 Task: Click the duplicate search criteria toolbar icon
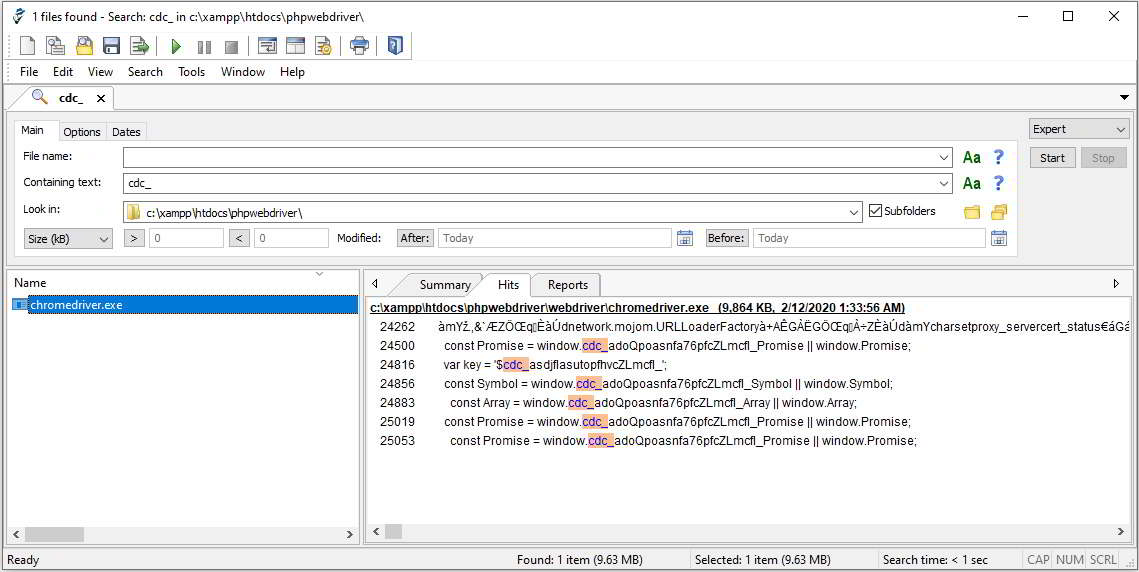(56, 47)
